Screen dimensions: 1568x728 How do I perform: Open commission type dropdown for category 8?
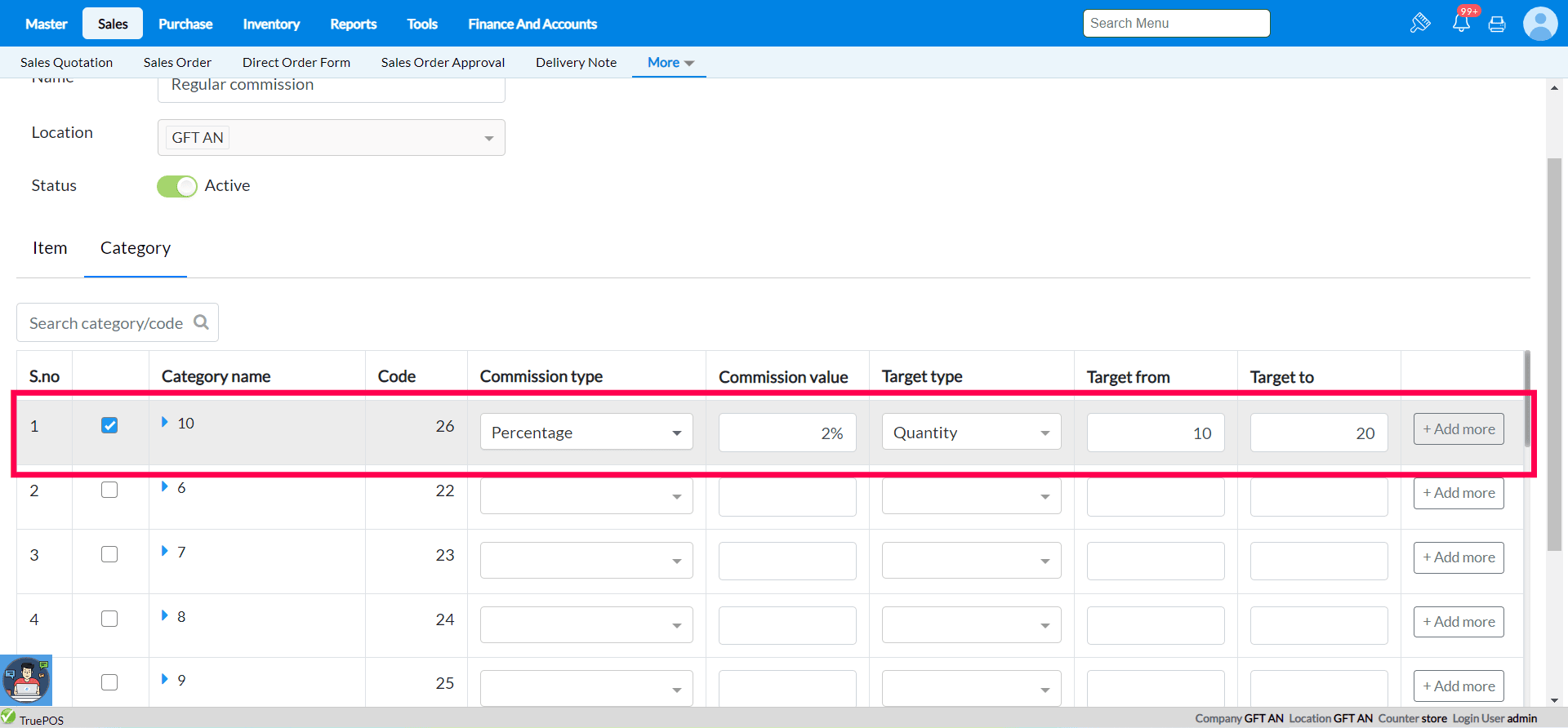(x=586, y=625)
